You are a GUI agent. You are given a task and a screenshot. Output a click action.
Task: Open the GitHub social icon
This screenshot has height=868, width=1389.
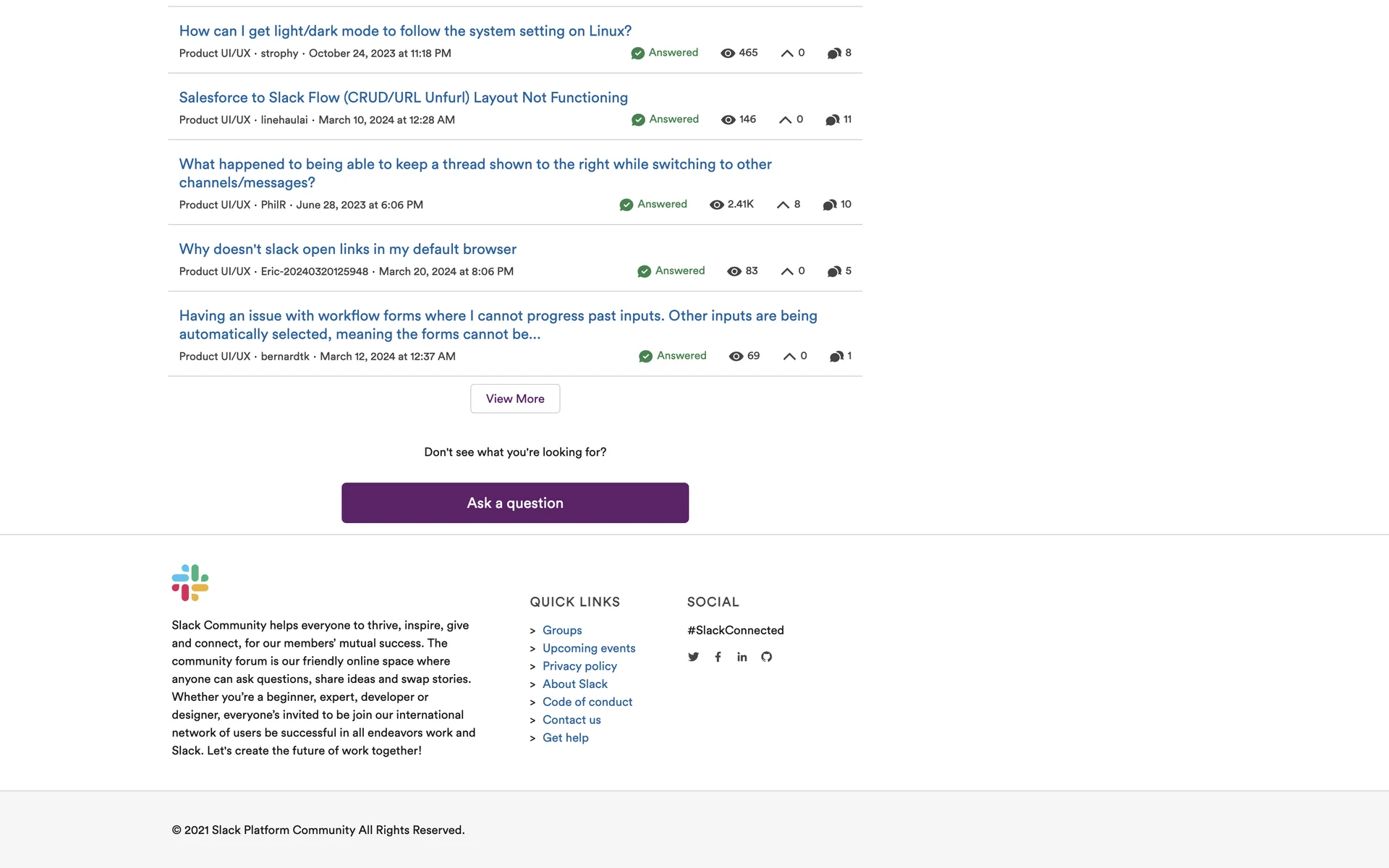pyautogui.click(x=767, y=657)
